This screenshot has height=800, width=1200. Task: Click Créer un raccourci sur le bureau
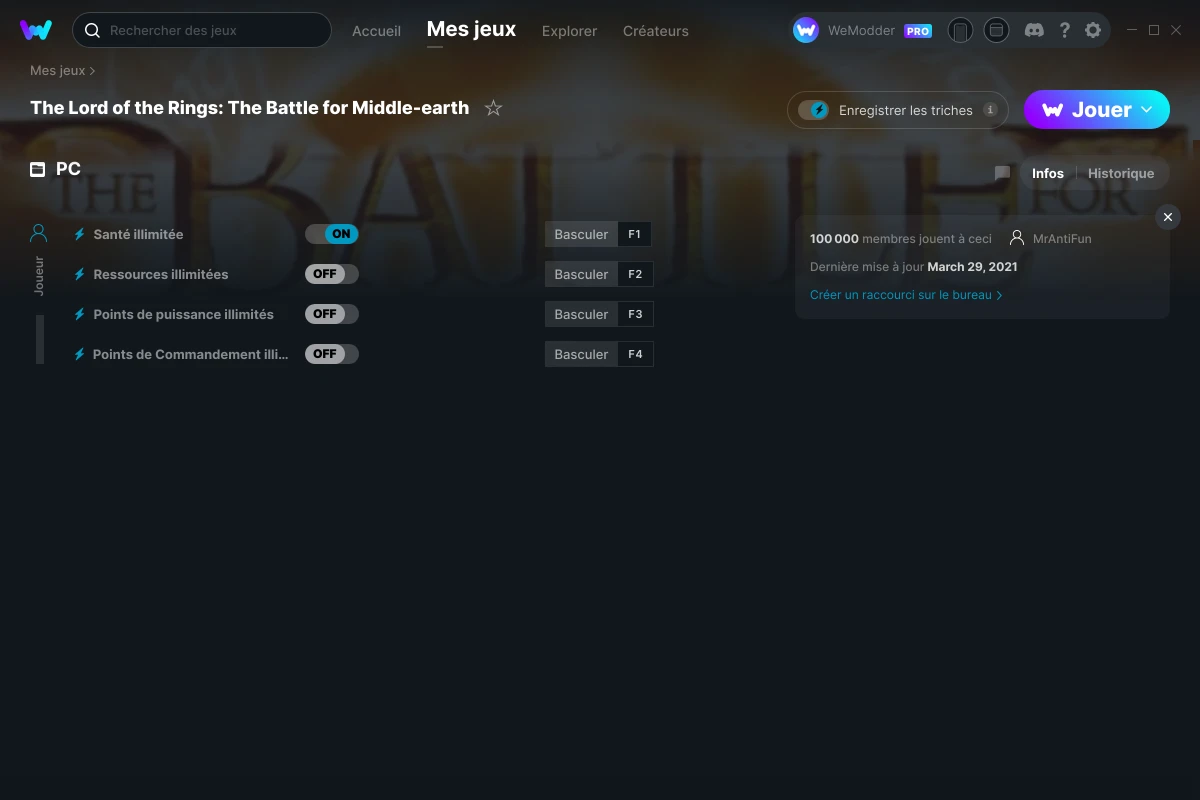tap(906, 295)
